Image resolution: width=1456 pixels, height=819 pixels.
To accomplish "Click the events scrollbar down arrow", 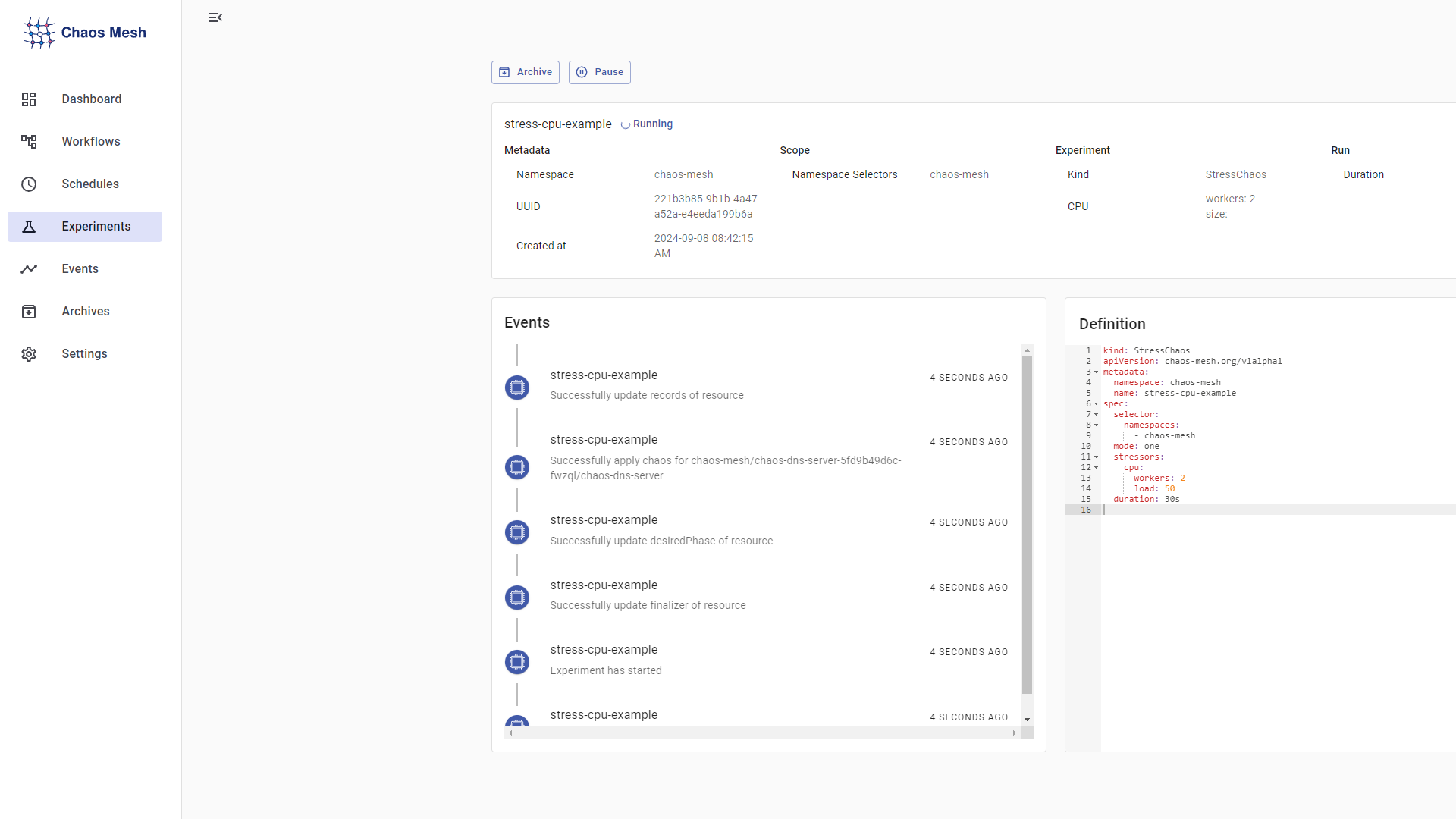I will point(1027,719).
